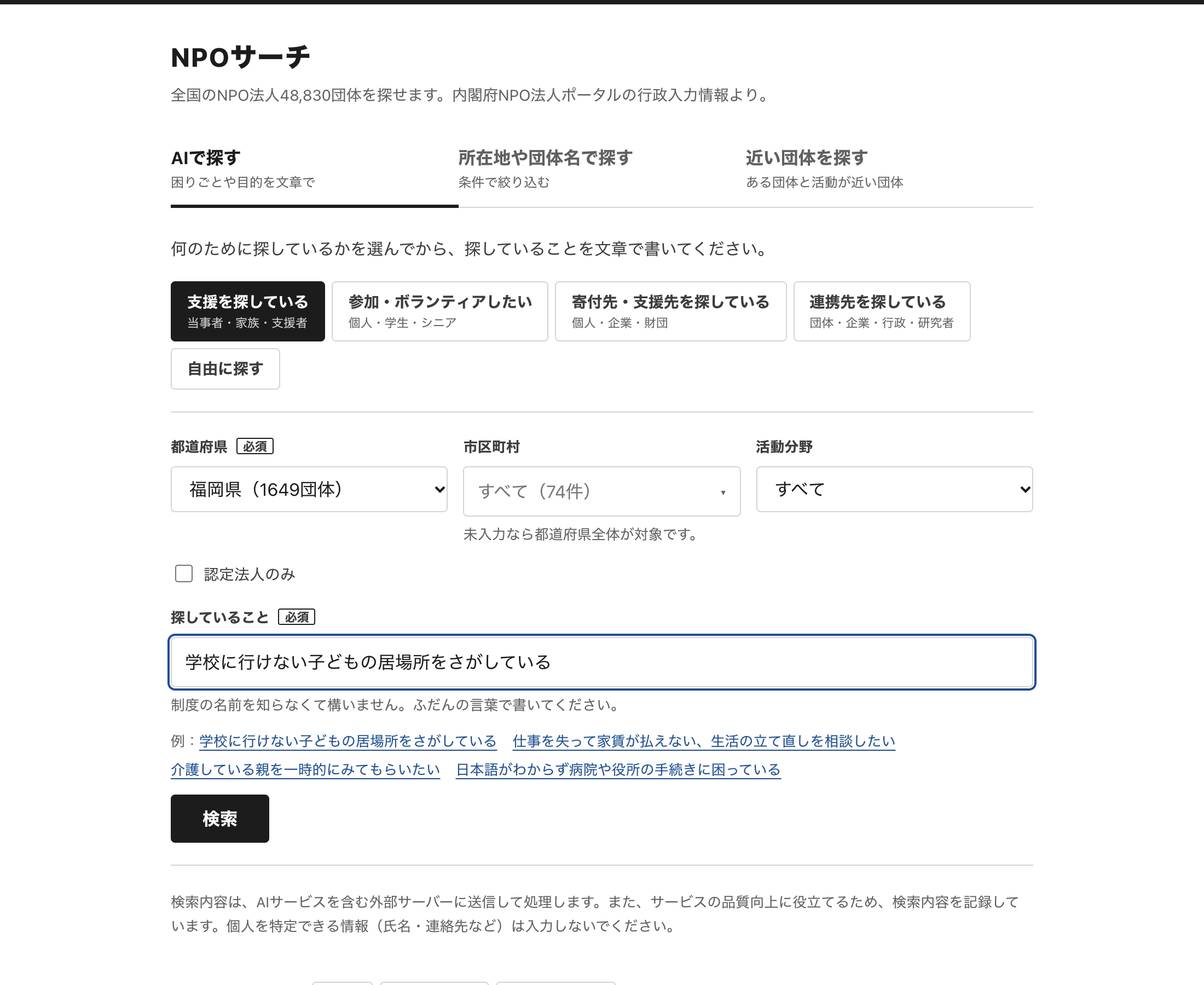
Task: Click the 市区町村 field label
Action: click(491, 447)
